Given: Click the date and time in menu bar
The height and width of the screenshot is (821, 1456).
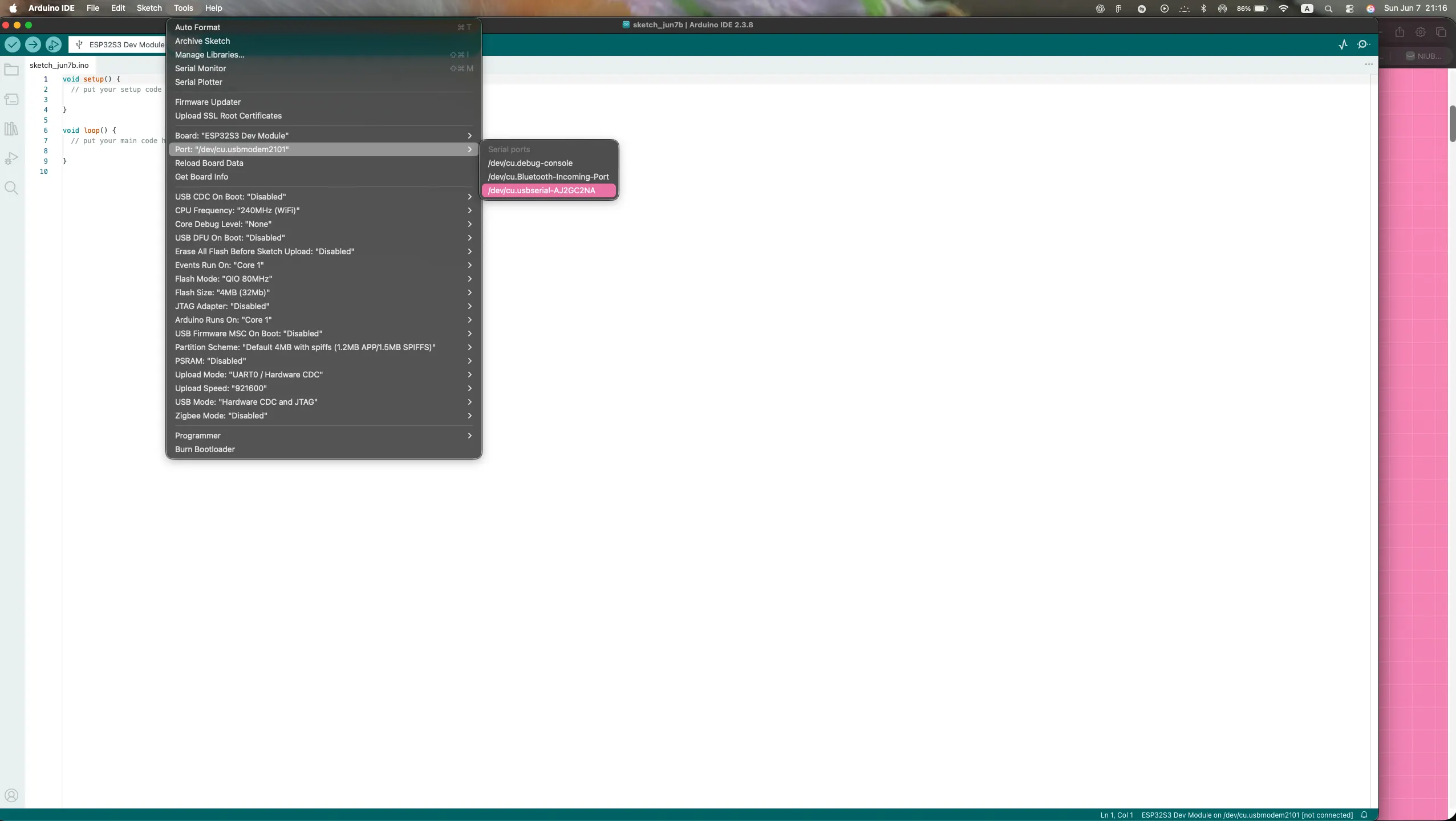Looking at the screenshot, I should point(1416,8).
